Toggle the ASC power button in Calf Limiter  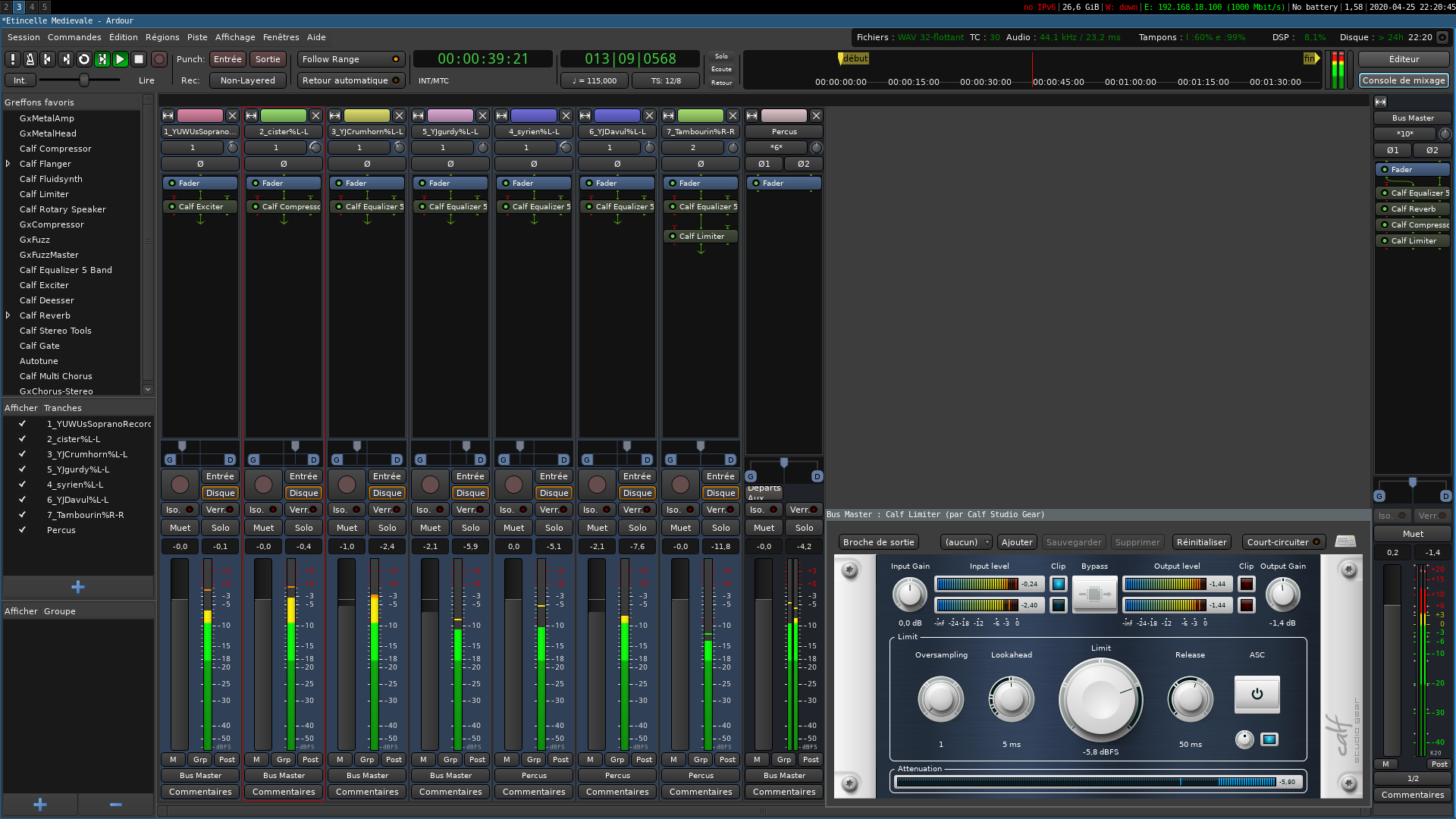(1257, 694)
